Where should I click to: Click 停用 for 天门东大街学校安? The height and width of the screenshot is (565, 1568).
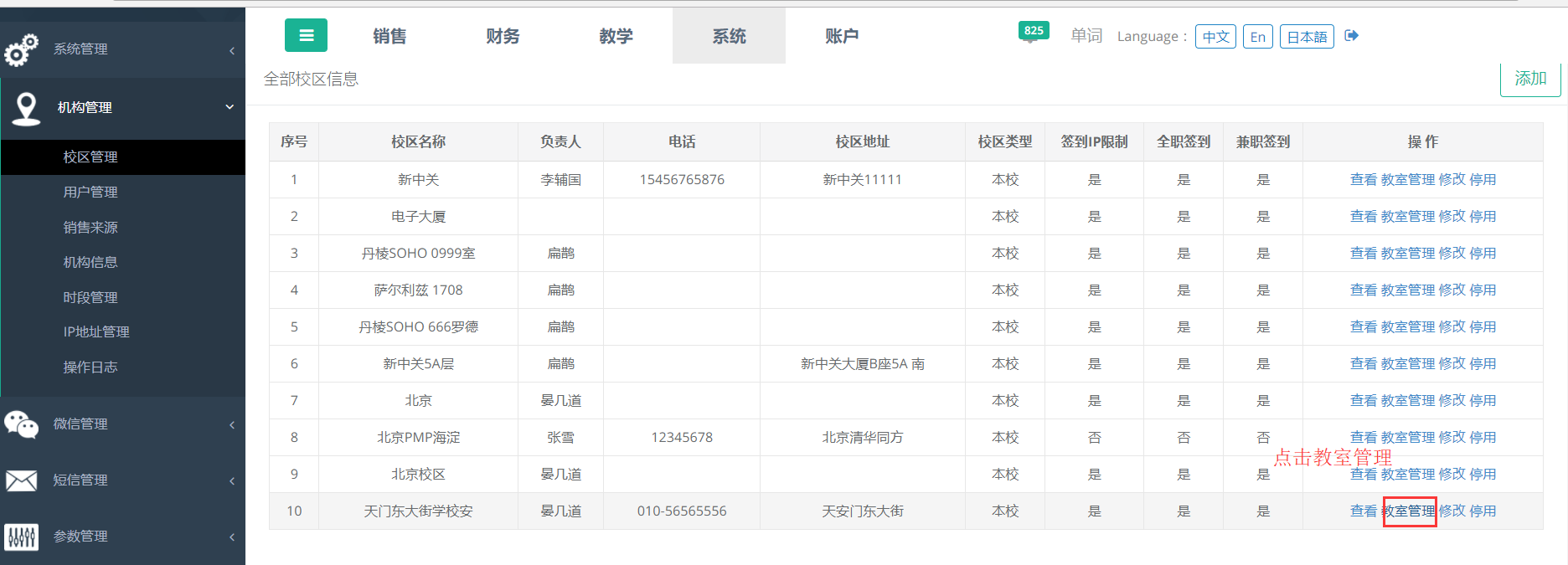coord(1483,511)
